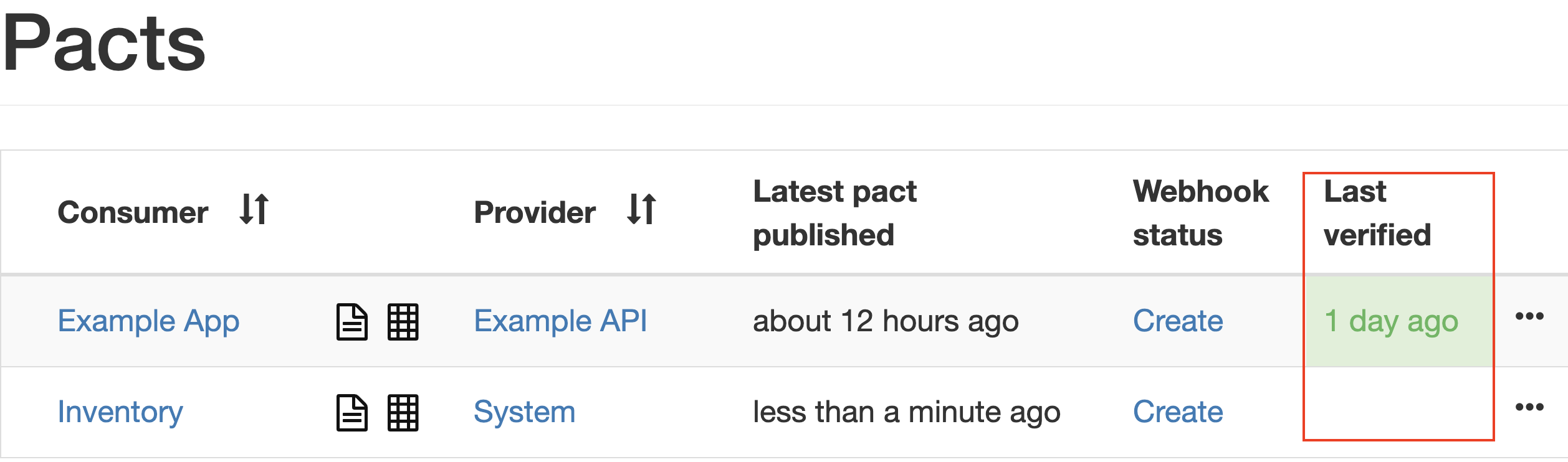Screen dimensions: 1568x462
Task: Open pact document icon for Inventory
Action: tap(352, 413)
